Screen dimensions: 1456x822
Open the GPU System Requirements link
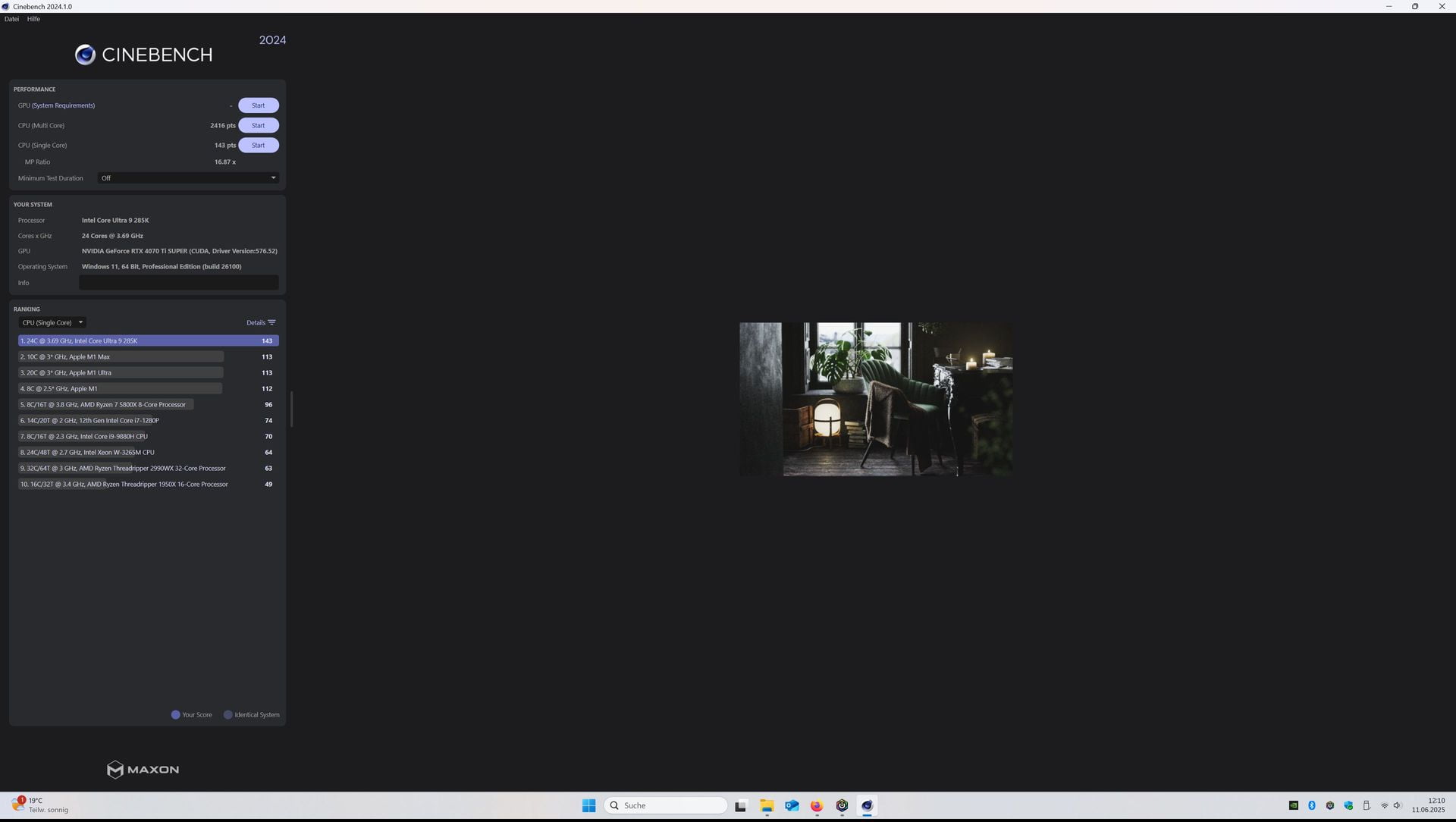[64, 105]
